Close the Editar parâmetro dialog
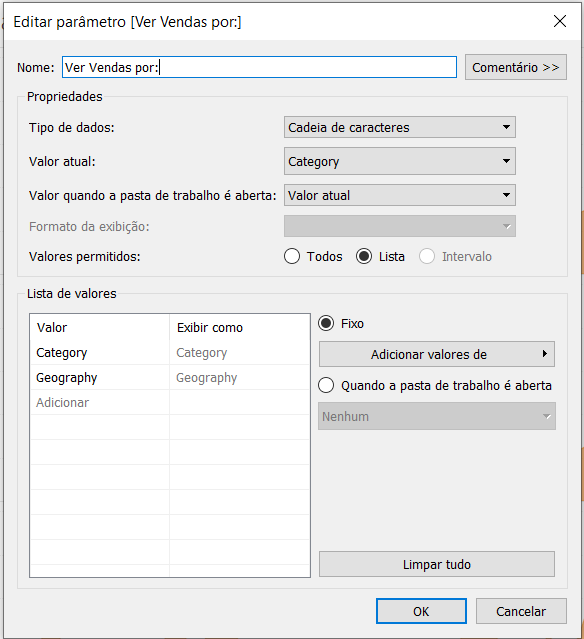The width and height of the screenshot is (584, 639). [560, 21]
